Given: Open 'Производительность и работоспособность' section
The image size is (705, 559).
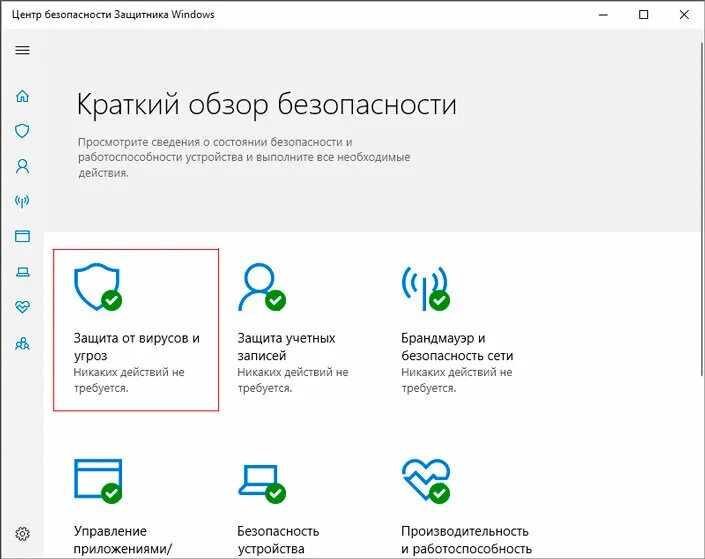Looking at the screenshot, I should coord(466,540).
